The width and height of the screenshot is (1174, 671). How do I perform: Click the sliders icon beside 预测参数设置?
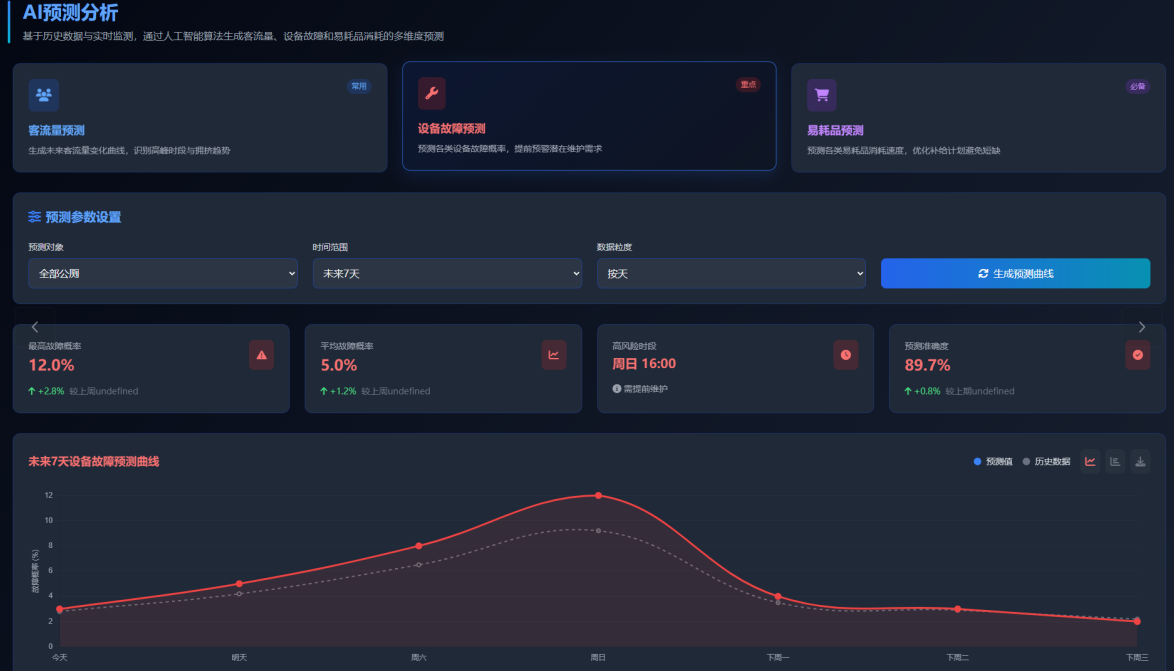pyautogui.click(x=34, y=217)
